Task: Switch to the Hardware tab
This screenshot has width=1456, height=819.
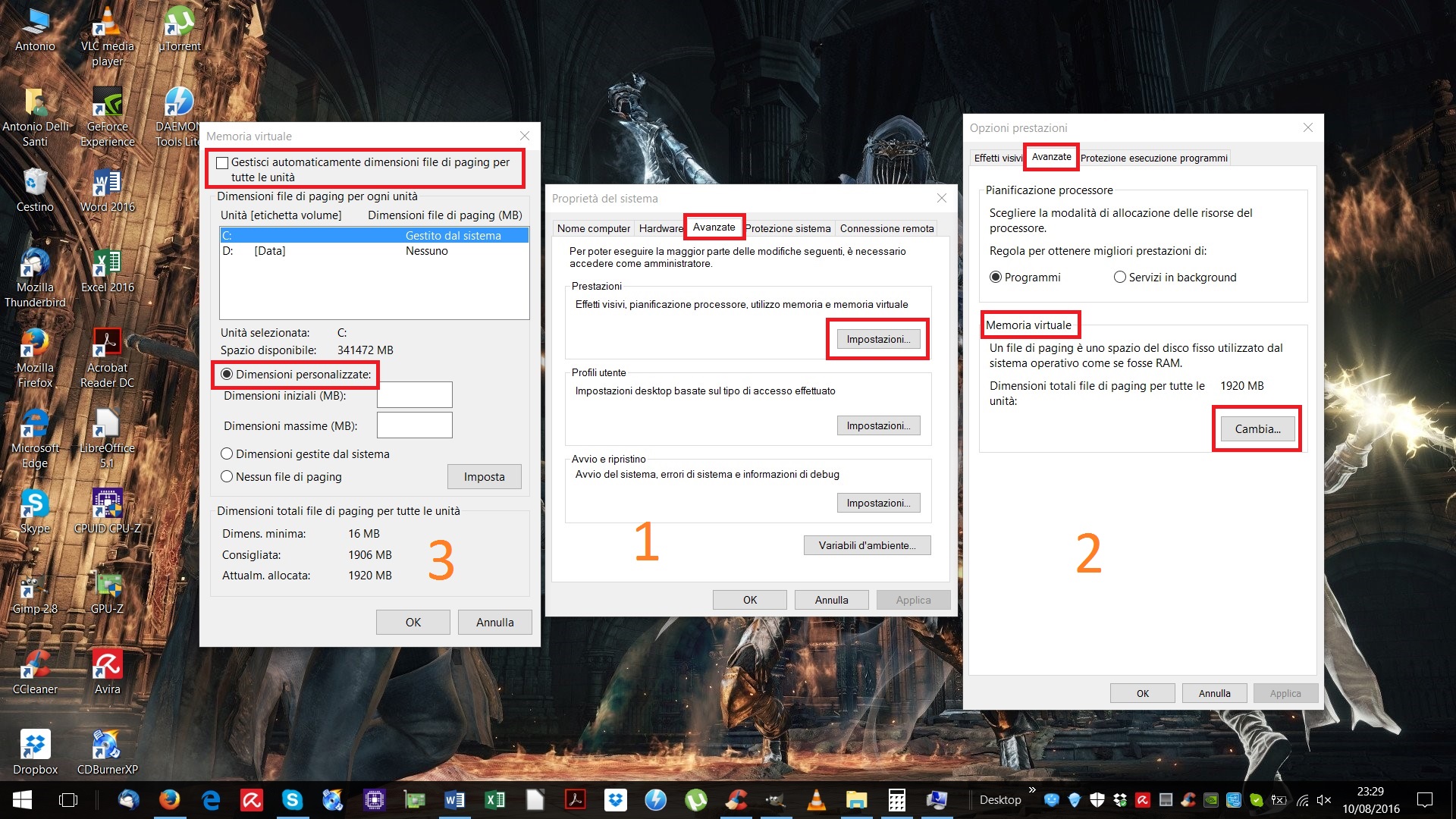Action: [x=660, y=228]
